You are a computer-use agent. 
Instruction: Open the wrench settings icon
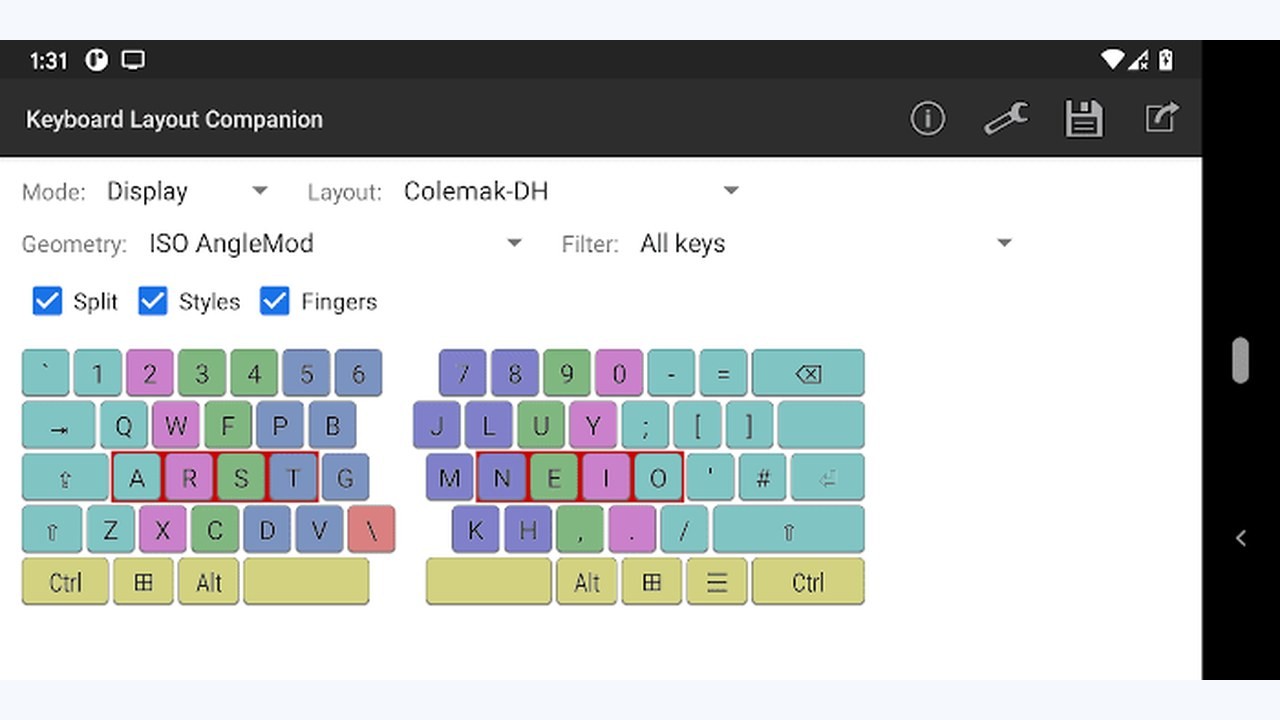pos(1006,119)
